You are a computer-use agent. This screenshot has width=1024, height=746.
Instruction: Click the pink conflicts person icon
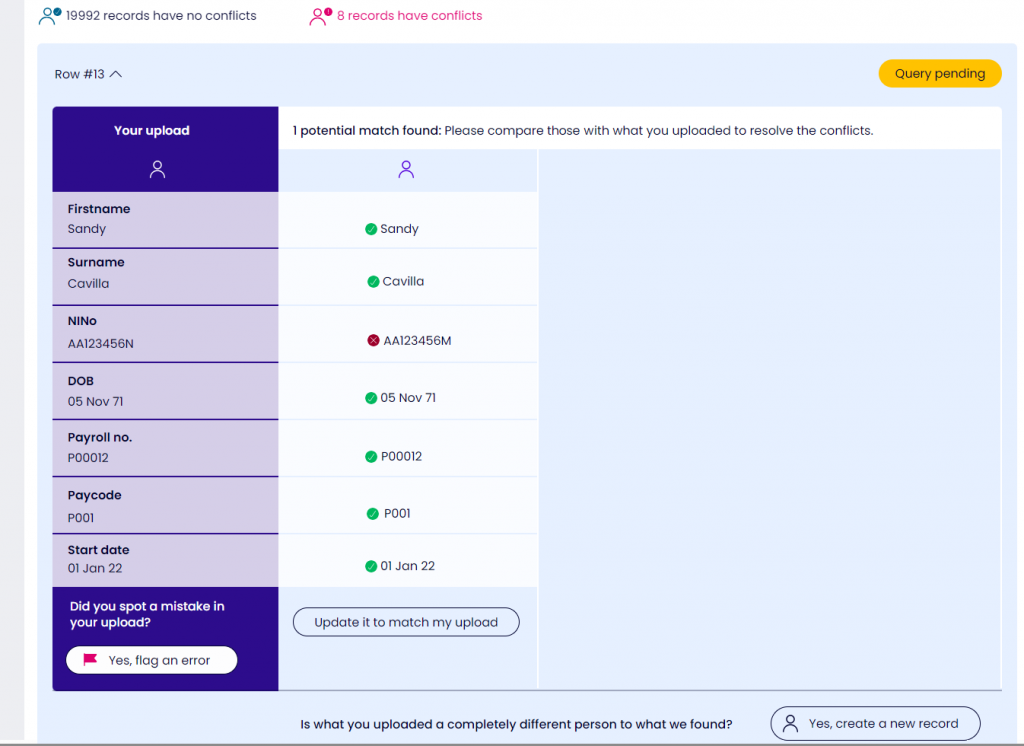tap(320, 16)
